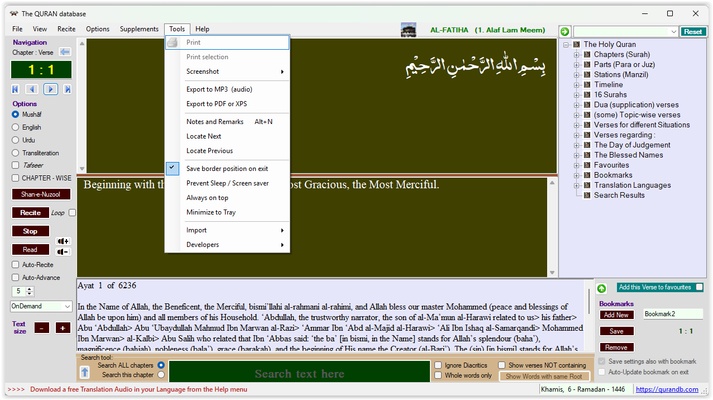Click the book icon next to Bookmarks

click(x=587, y=175)
